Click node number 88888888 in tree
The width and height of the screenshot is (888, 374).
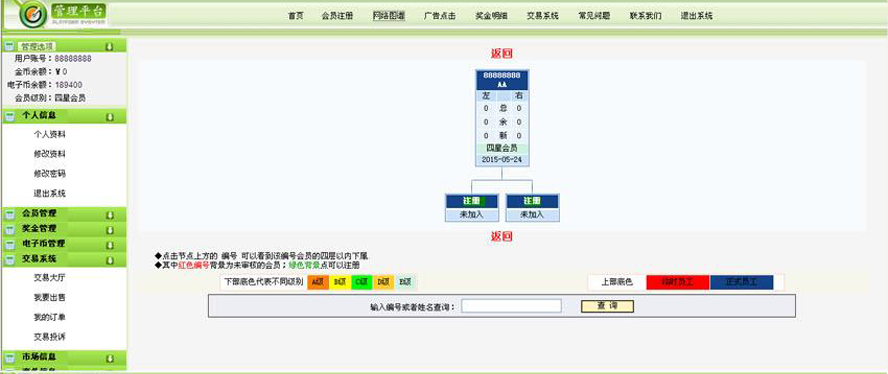[502, 75]
